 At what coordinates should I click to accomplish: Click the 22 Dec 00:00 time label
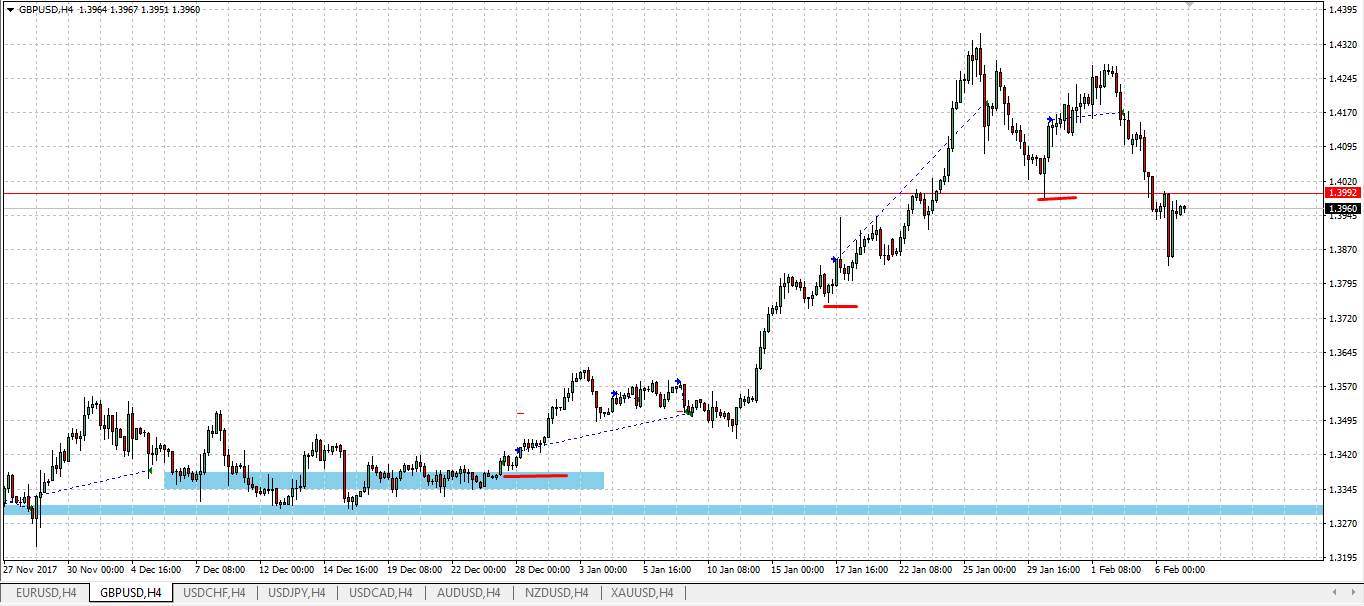point(481,570)
